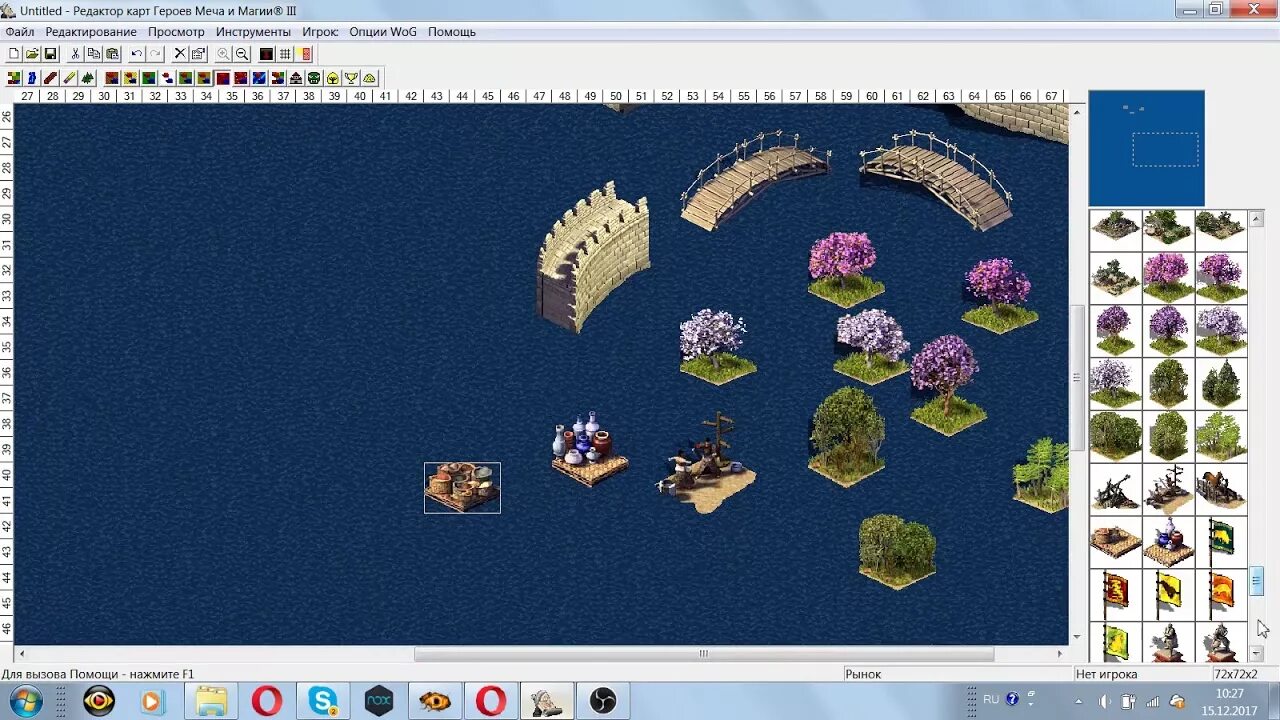Create a new map with New icon

[14, 54]
